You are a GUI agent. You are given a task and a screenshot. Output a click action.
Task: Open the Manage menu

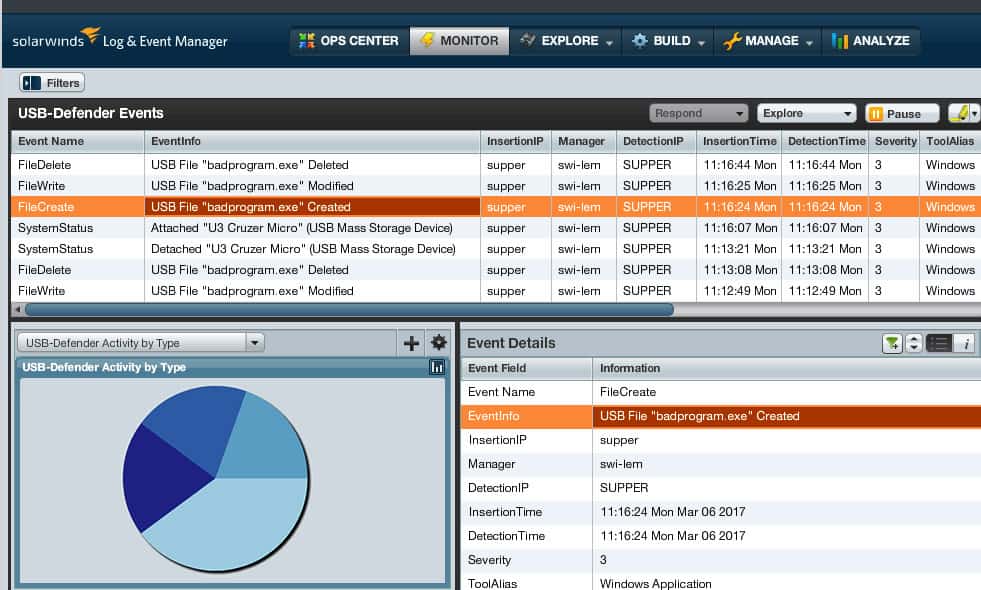point(768,41)
